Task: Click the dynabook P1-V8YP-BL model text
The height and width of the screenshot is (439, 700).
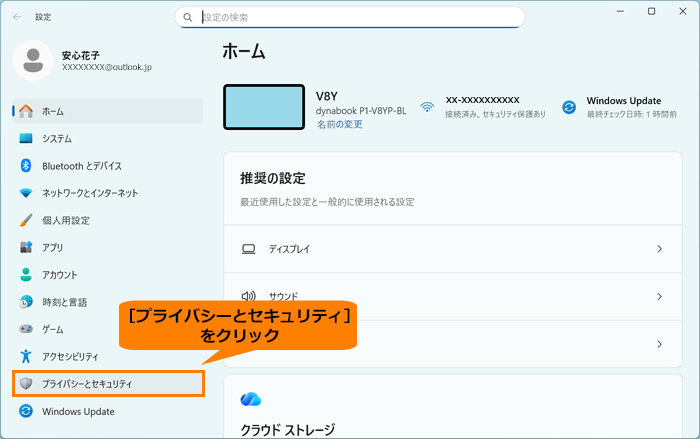Action: tap(361, 111)
